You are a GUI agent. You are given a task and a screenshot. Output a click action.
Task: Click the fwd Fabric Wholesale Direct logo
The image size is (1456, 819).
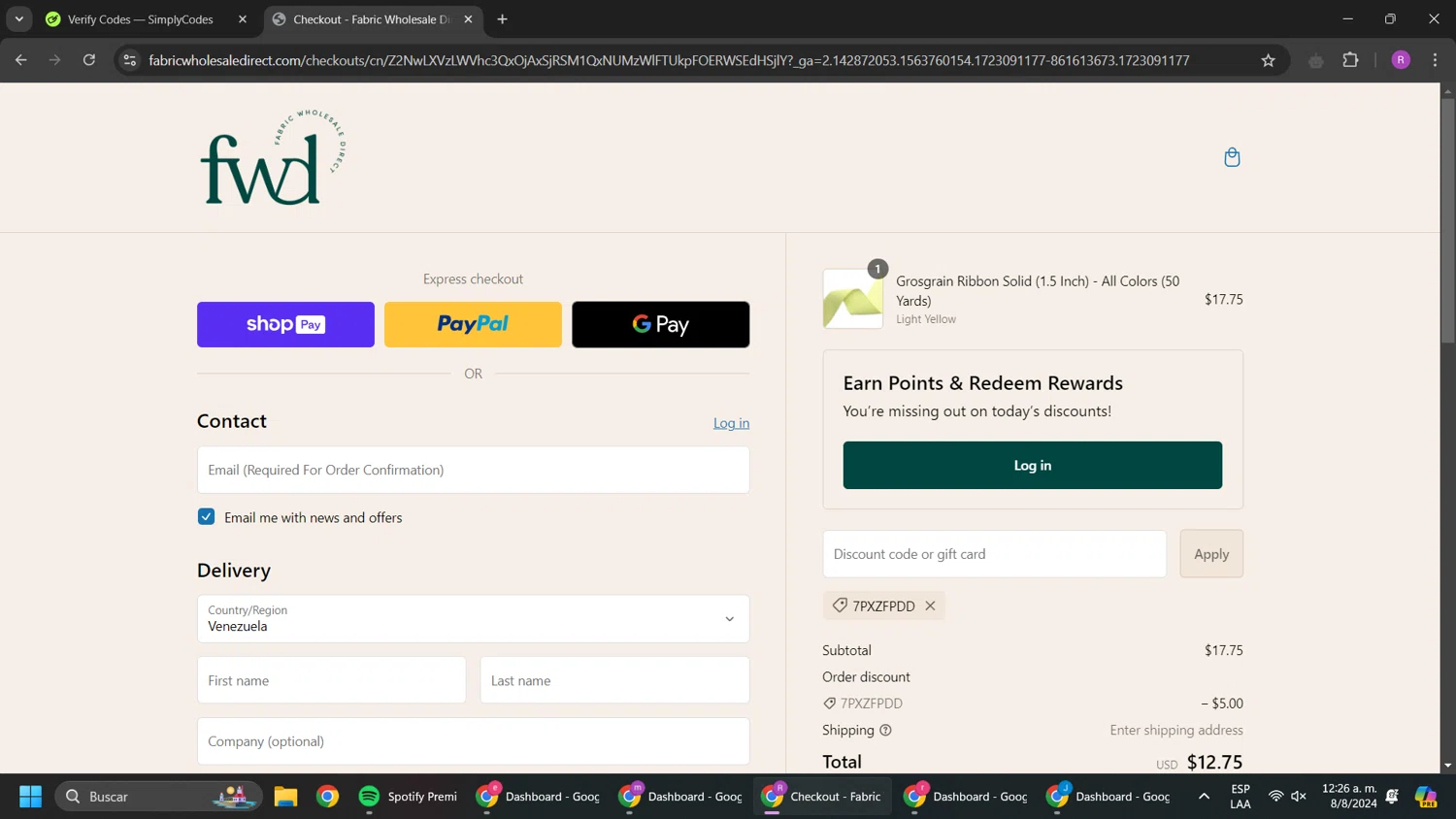pos(273,157)
